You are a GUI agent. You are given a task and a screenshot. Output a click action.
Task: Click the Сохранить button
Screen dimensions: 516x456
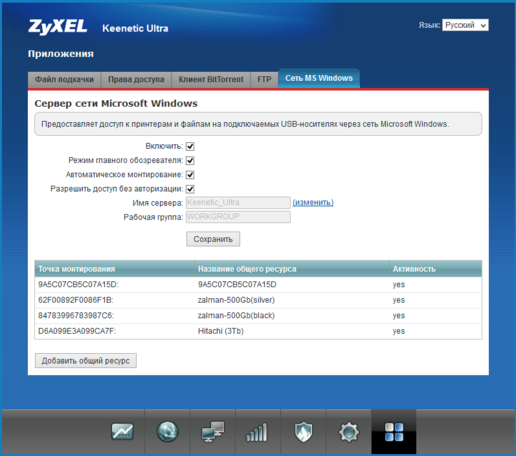click(x=213, y=239)
